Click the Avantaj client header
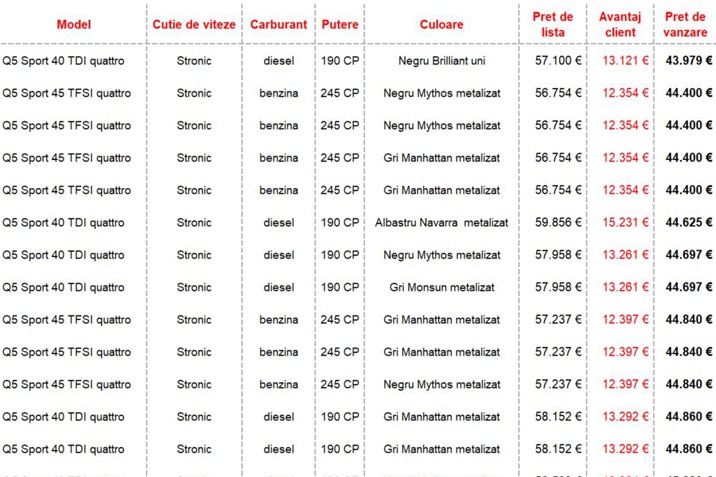The width and height of the screenshot is (716, 477). pyautogui.click(x=620, y=25)
